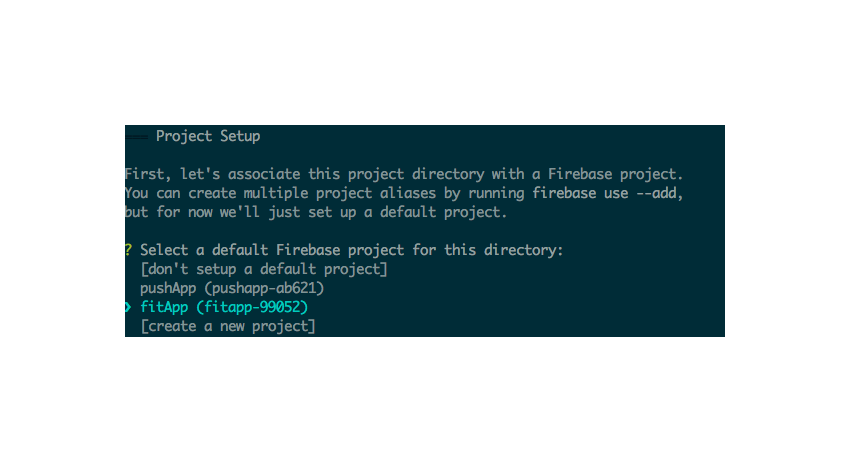Click the fitapp-99052 project ID
This screenshot has height=462, width=850.
[255, 307]
